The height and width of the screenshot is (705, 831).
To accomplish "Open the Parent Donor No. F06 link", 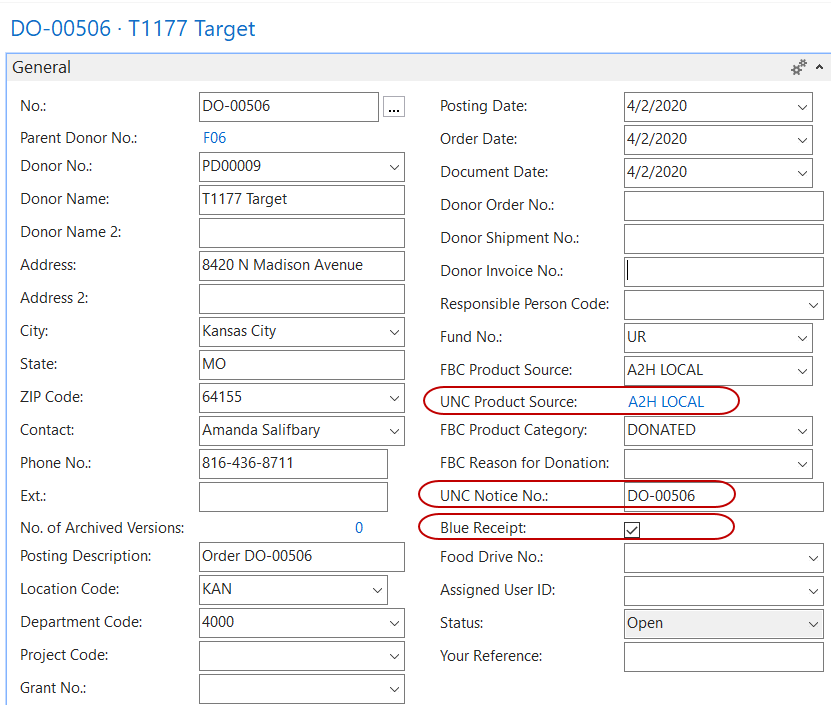I will (214, 138).
